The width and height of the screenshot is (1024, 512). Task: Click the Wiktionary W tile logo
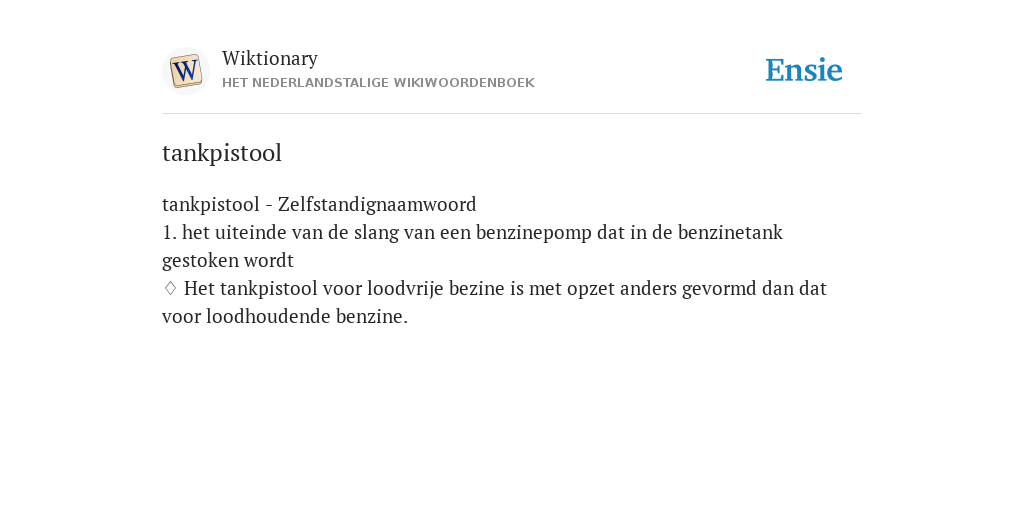pos(185,71)
